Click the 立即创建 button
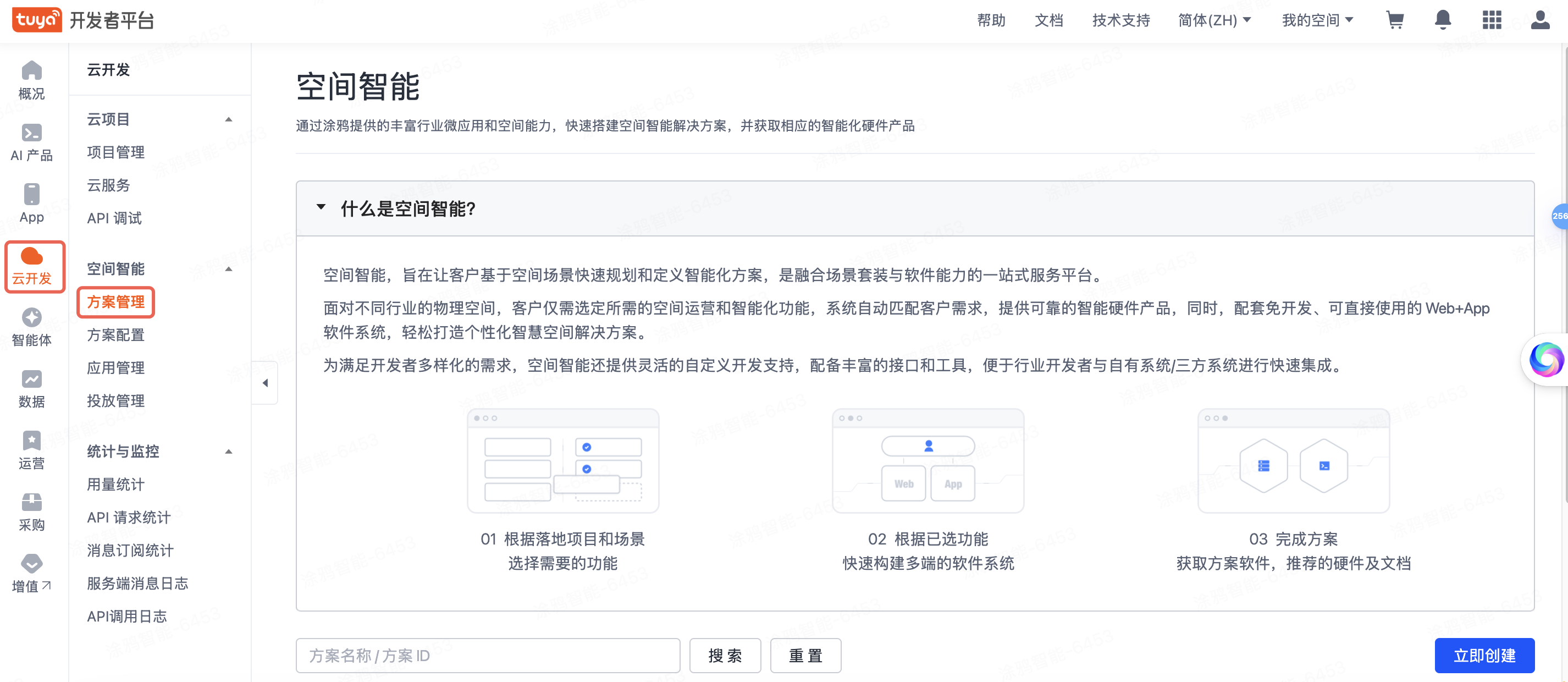The height and width of the screenshot is (682, 1568). click(x=1484, y=655)
